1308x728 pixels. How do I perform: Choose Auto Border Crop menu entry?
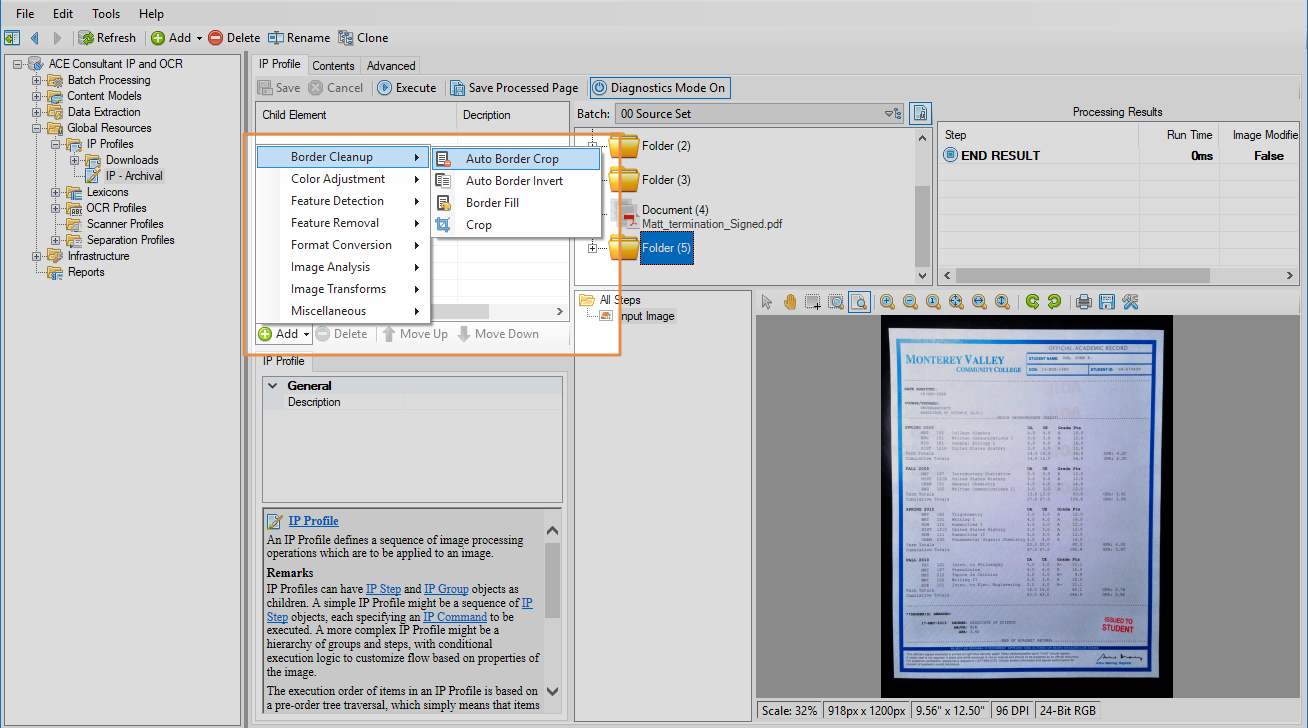[512, 159]
